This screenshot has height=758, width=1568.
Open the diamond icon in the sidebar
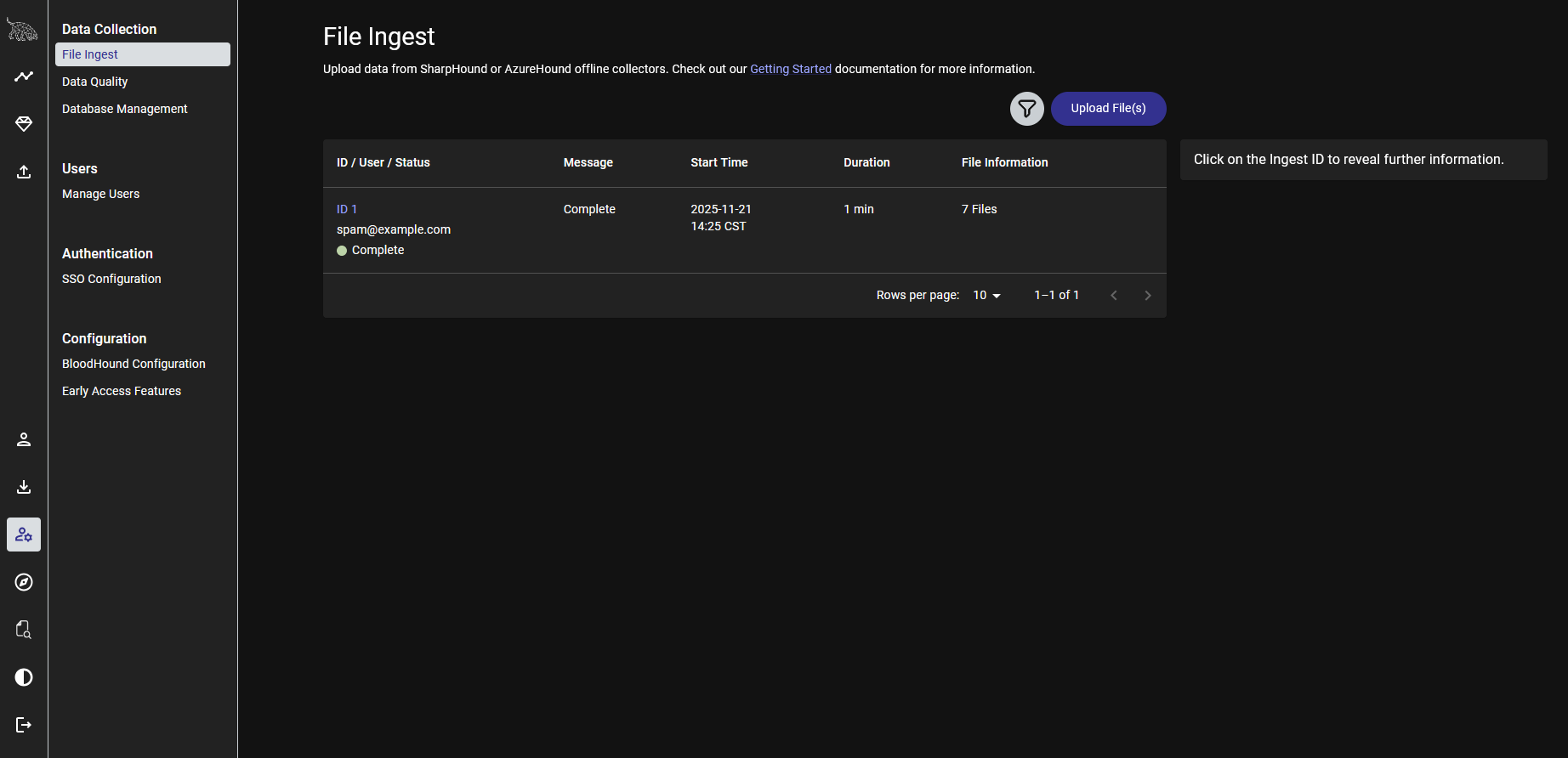[24, 124]
